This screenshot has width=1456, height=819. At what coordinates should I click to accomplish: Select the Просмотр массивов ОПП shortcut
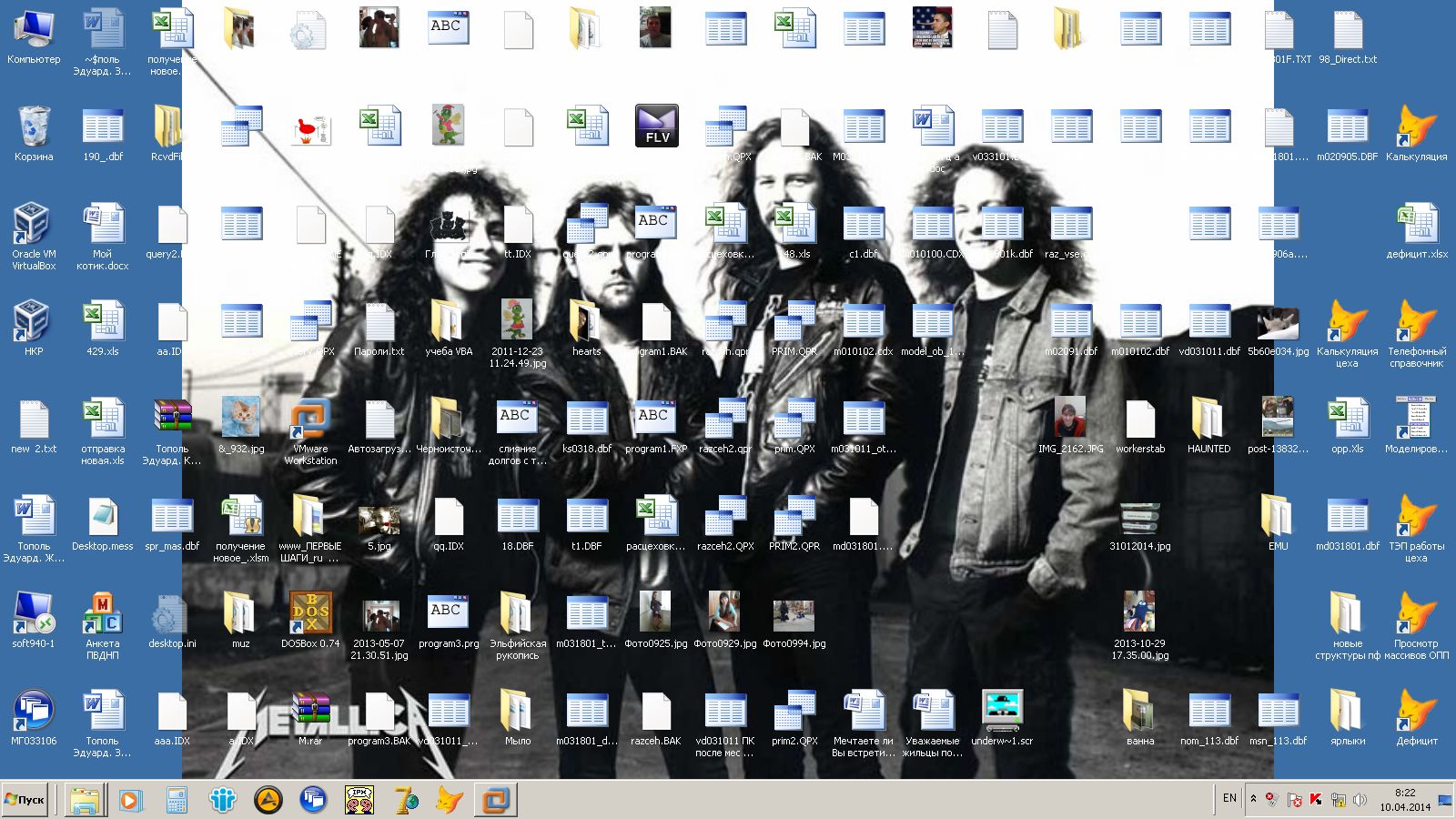1417,626
